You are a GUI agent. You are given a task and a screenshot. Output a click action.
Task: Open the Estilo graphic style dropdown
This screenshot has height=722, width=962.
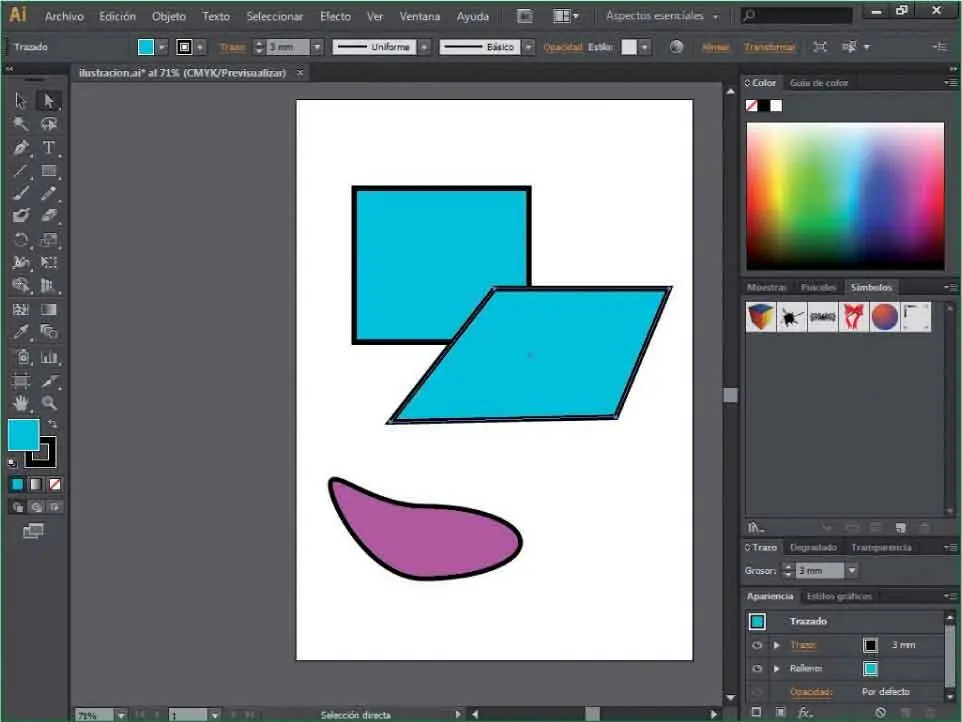[x=644, y=47]
